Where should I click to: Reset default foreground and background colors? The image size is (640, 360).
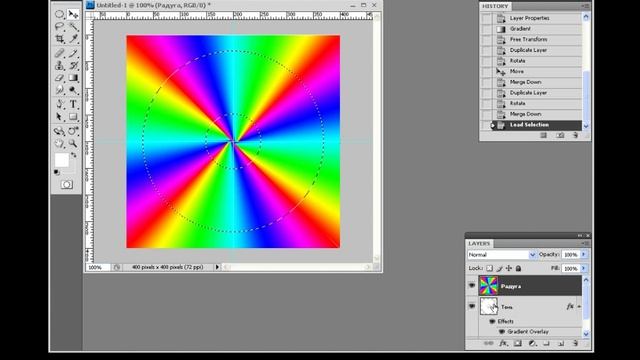pos(57,172)
